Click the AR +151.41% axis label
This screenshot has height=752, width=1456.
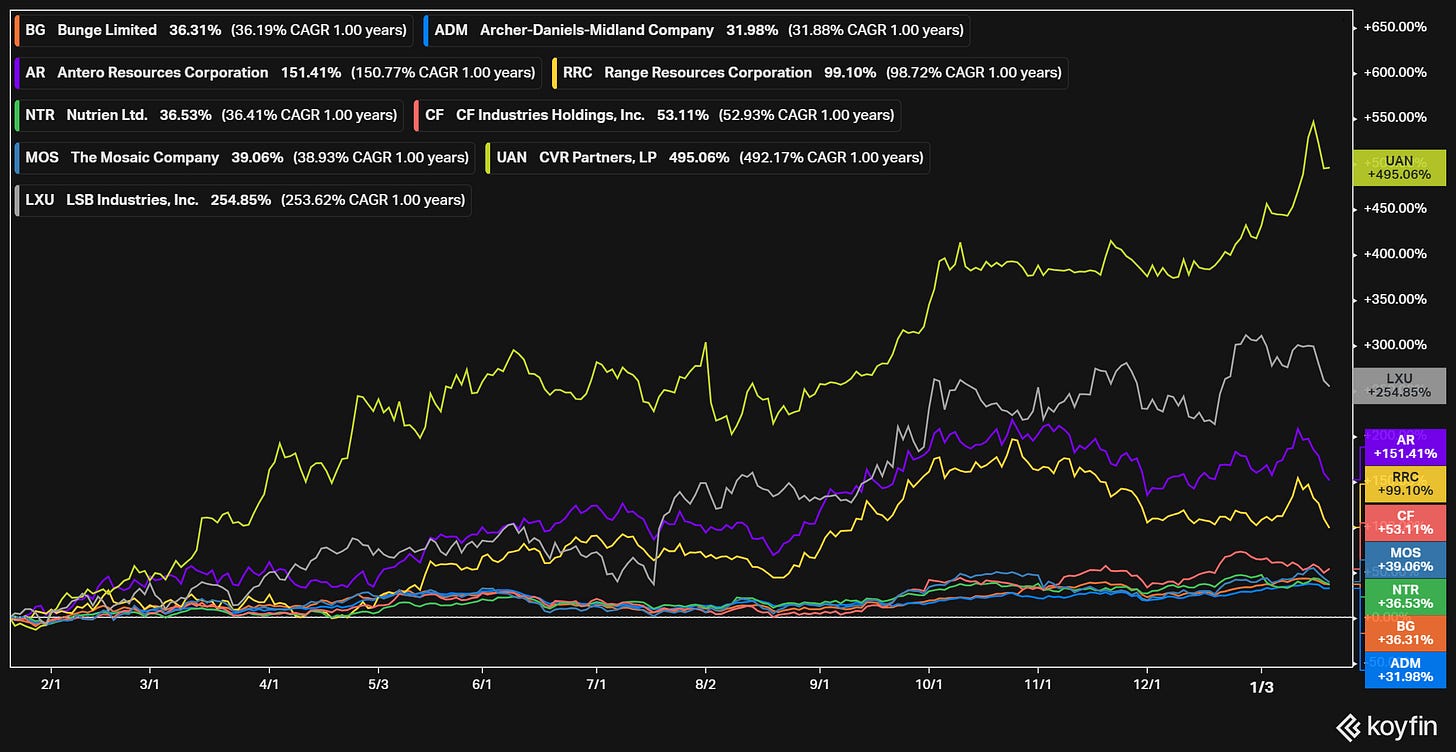(x=1405, y=447)
